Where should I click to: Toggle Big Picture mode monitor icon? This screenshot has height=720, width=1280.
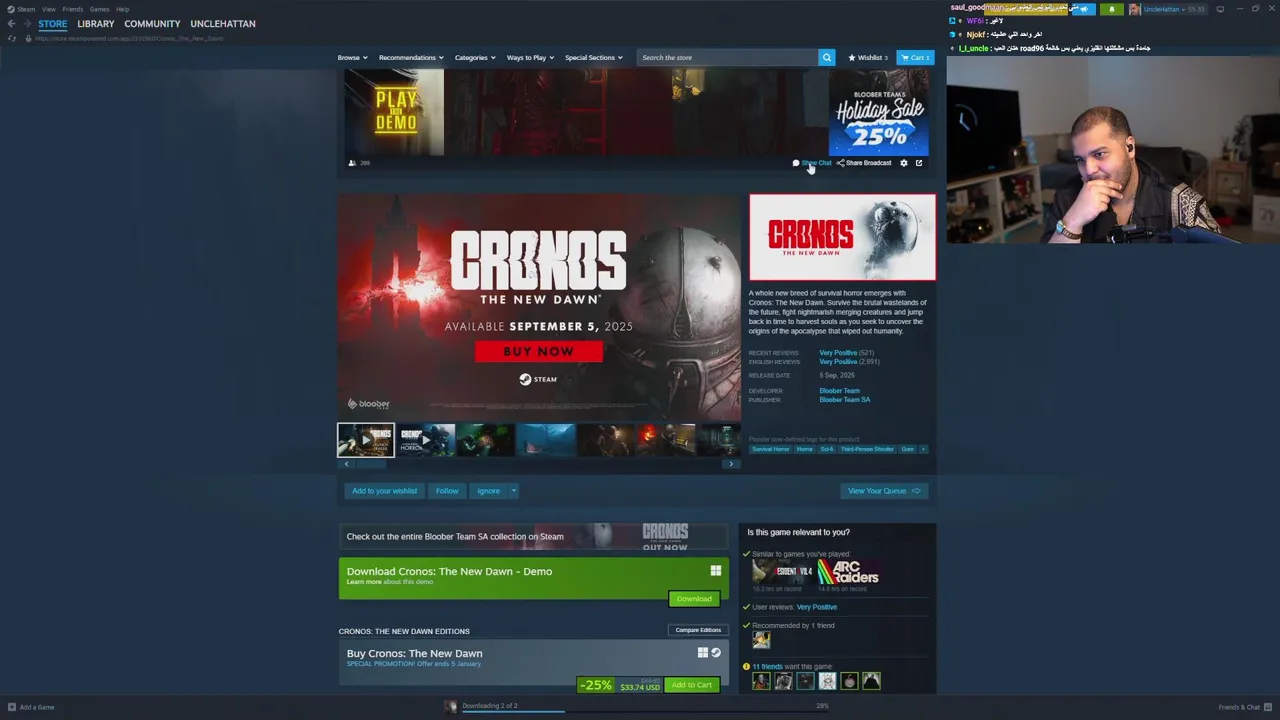(1220, 9)
